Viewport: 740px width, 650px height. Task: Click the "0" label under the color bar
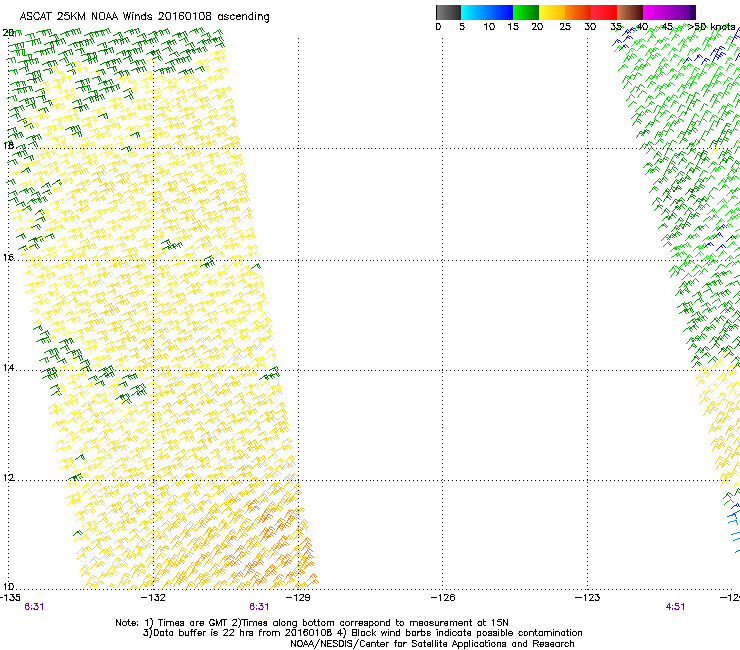tap(438, 27)
